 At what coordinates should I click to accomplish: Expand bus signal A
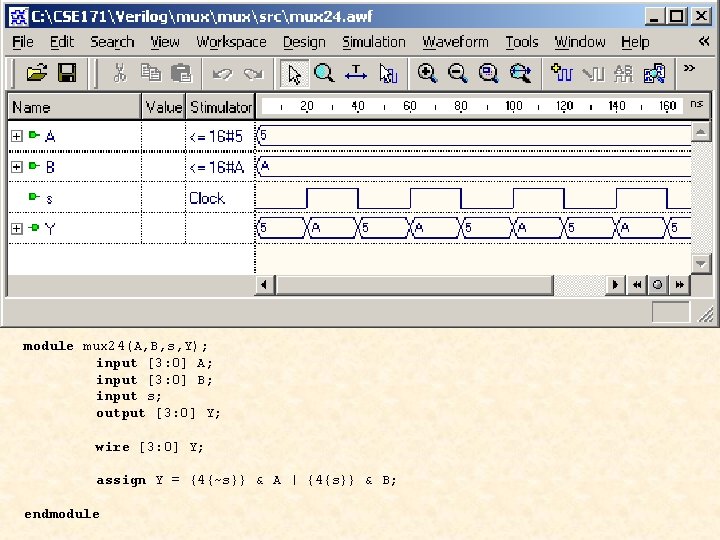coord(17,136)
